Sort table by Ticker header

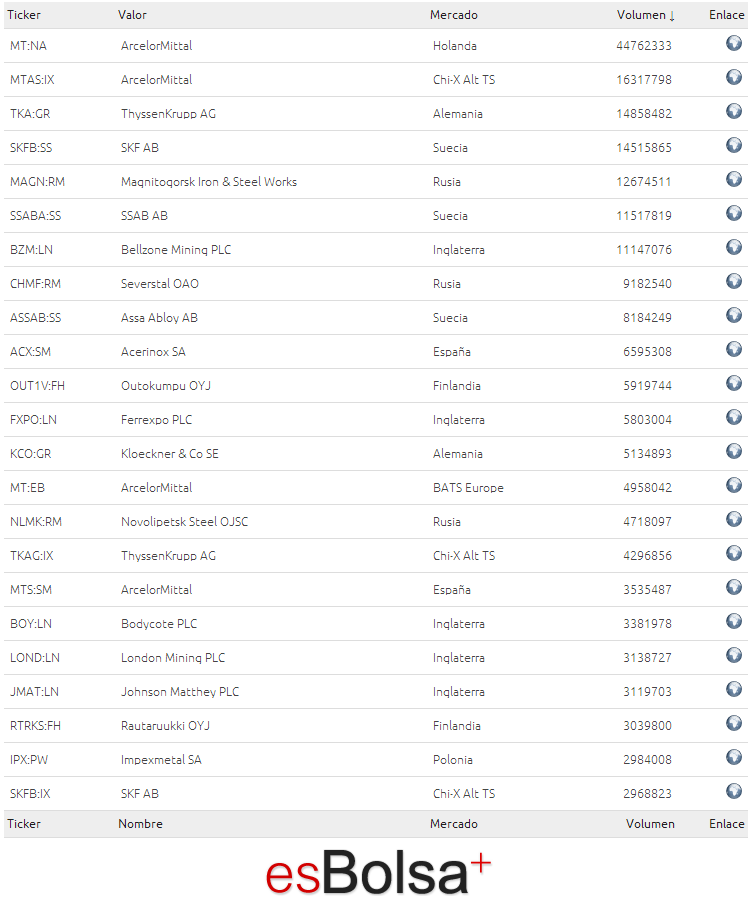[x=24, y=15]
